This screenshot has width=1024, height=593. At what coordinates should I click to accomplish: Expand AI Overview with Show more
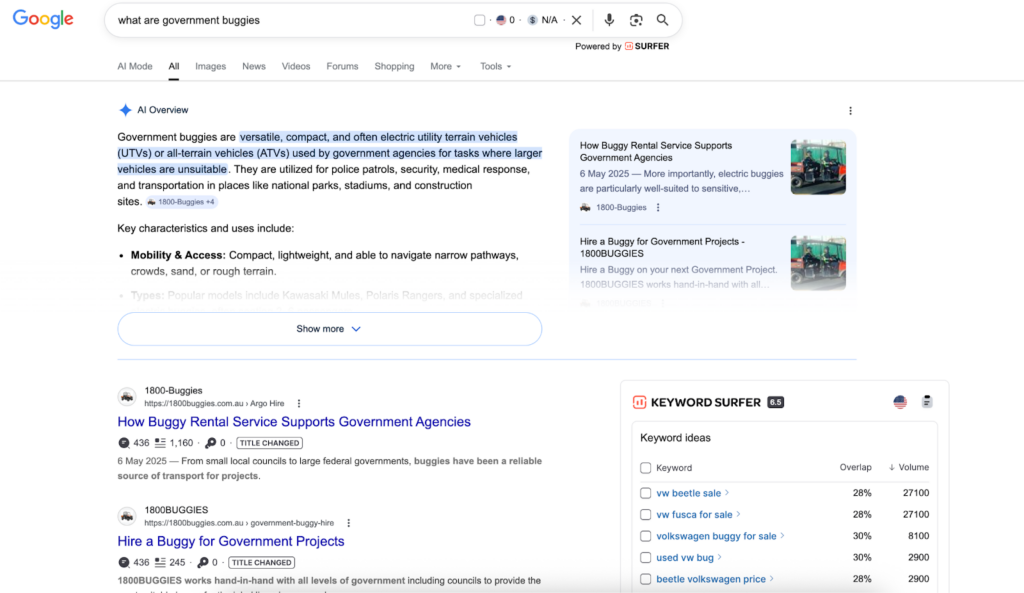pyautogui.click(x=329, y=329)
